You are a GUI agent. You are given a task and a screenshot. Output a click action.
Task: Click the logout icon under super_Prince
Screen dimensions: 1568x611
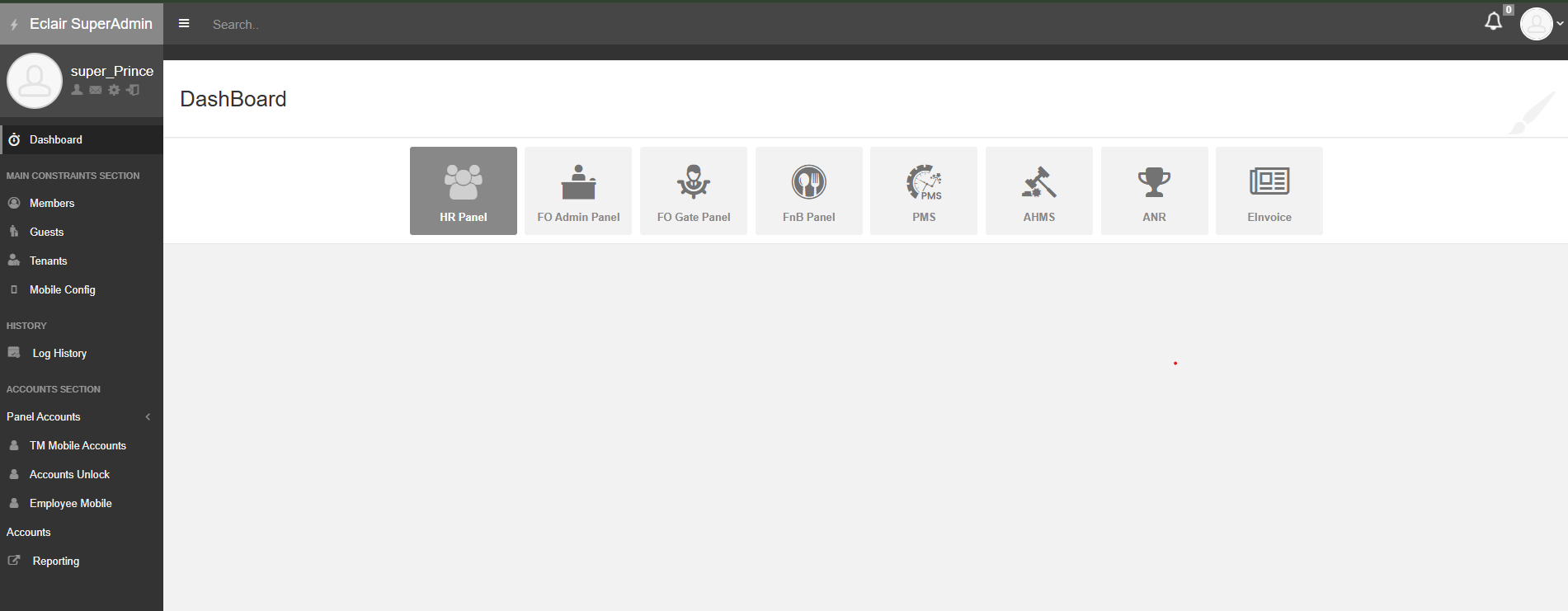pos(133,90)
